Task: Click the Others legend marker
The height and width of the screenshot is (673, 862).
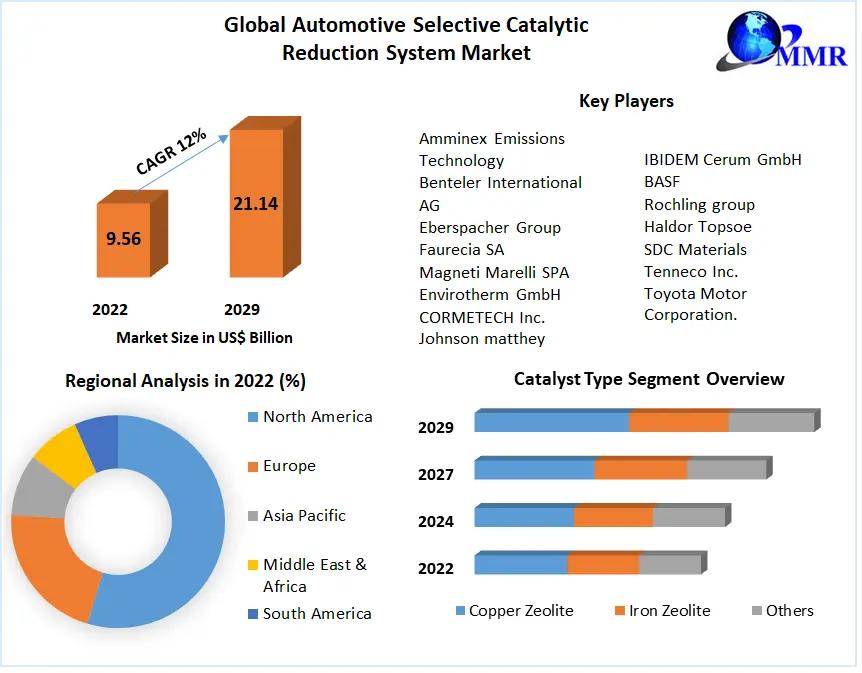Action: coord(757,611)
